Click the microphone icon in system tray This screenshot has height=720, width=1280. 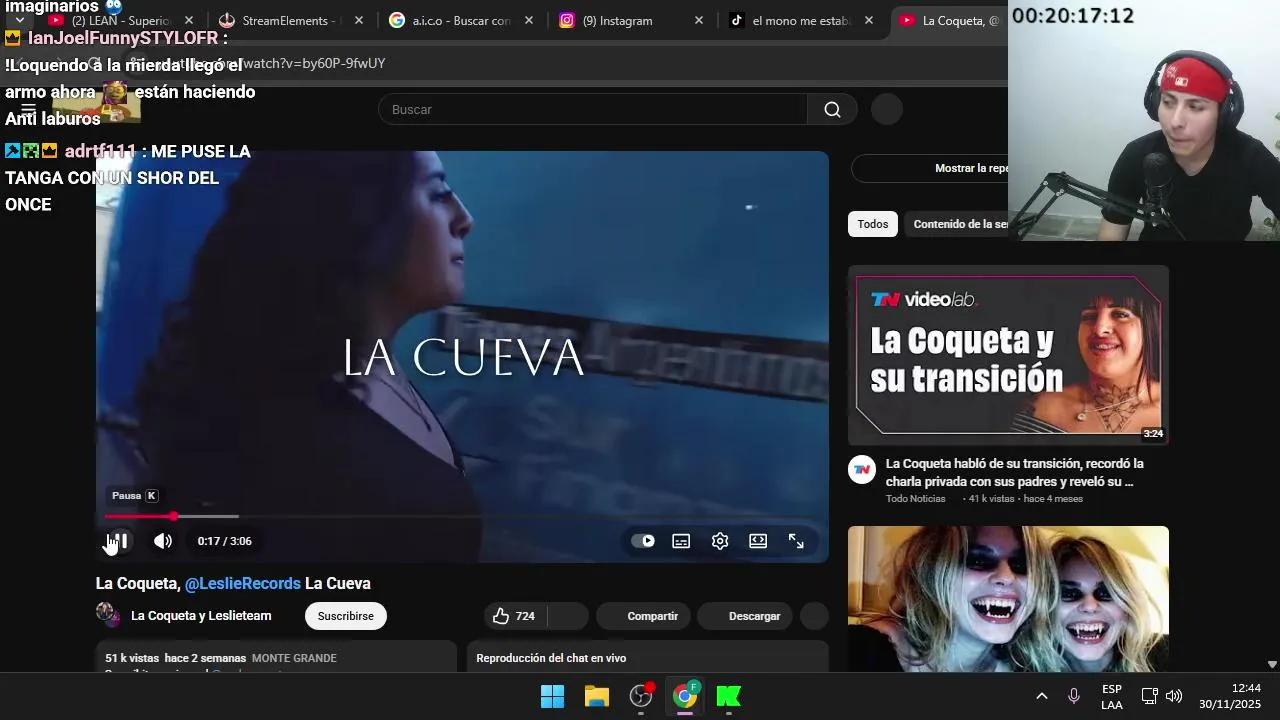tap(1074, 696)
